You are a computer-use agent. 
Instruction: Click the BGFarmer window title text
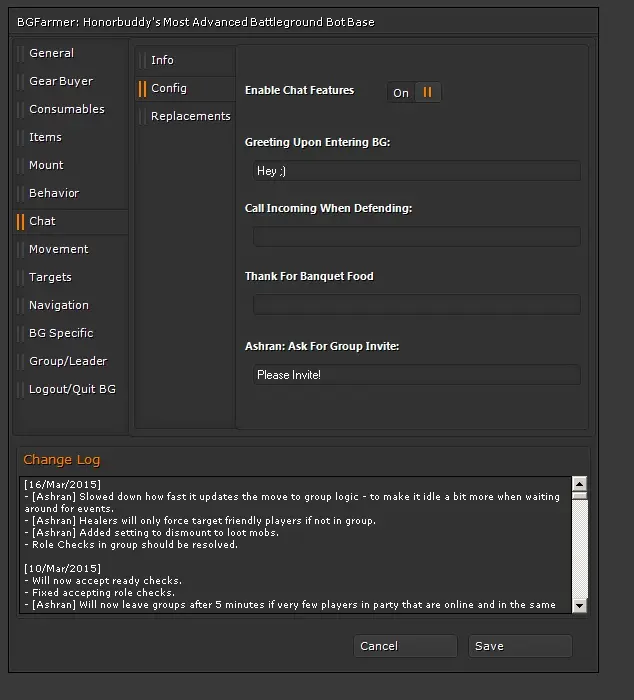[x=196, y=22]
